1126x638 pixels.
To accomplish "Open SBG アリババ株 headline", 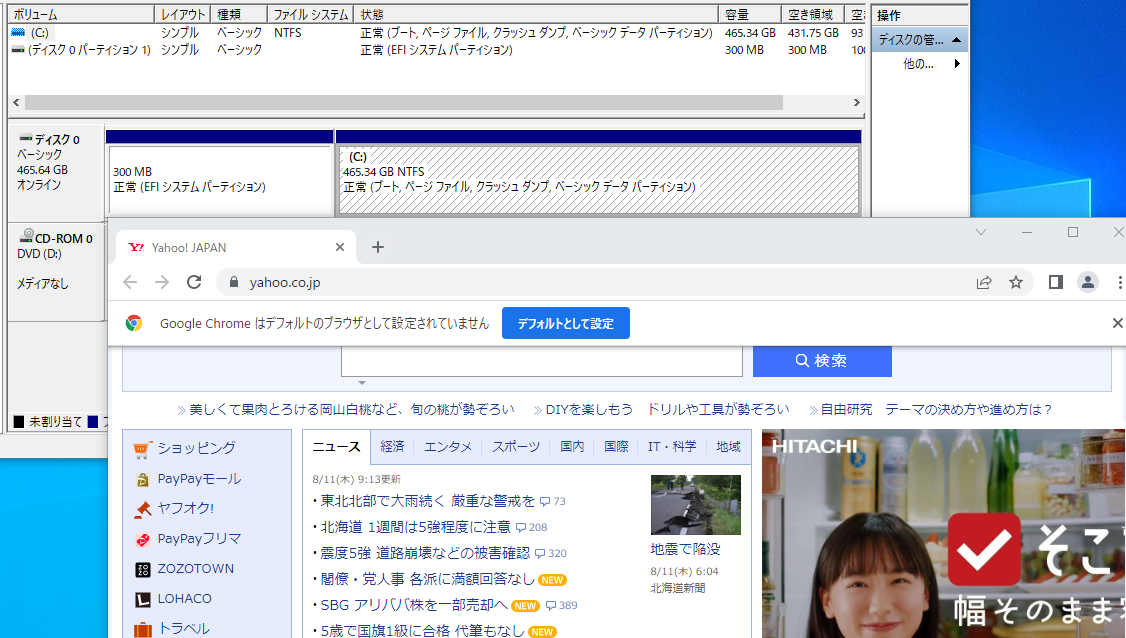I will click(414, 606).
